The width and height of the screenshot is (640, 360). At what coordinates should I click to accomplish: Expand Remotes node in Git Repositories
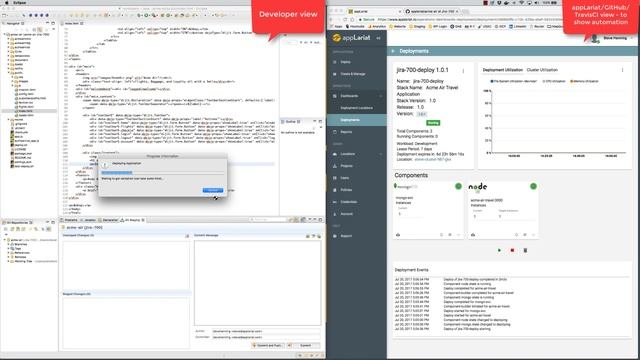coord(9,257)
